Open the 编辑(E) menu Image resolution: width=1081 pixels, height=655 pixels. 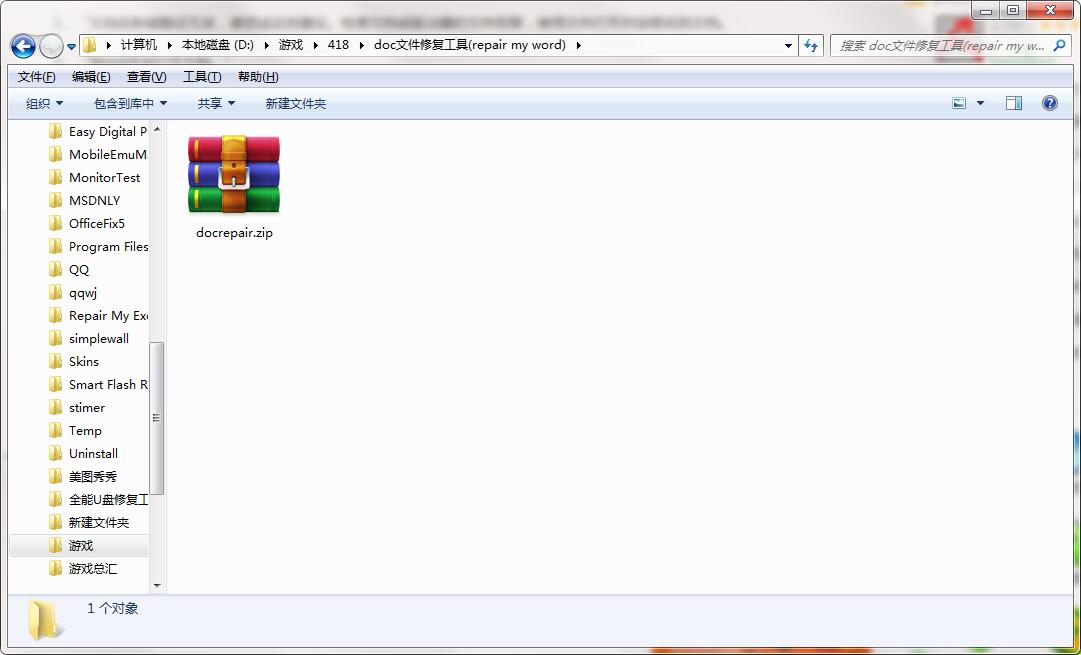(91, 77)
